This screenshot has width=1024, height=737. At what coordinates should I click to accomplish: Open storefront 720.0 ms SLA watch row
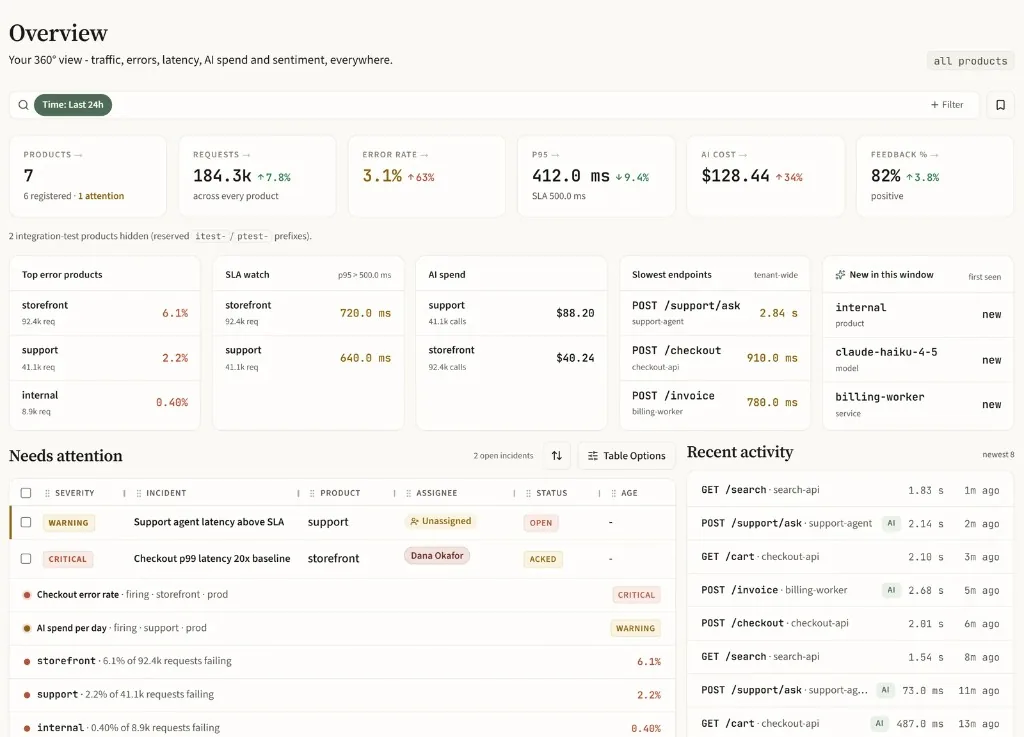click(308, 313)
